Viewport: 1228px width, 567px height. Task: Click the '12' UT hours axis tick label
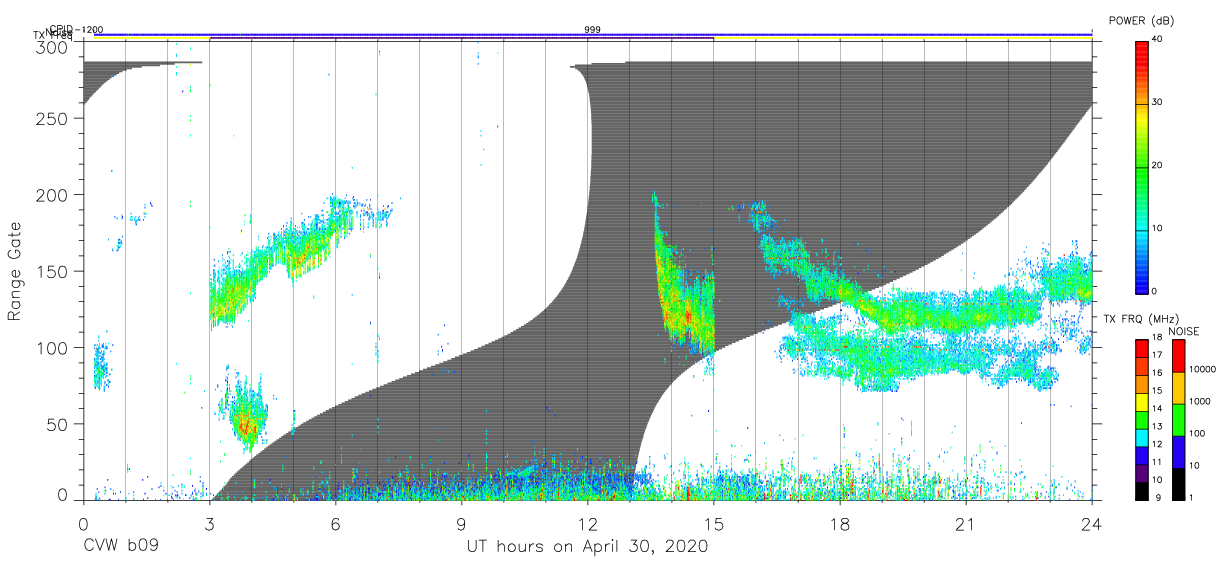[587, 523]
